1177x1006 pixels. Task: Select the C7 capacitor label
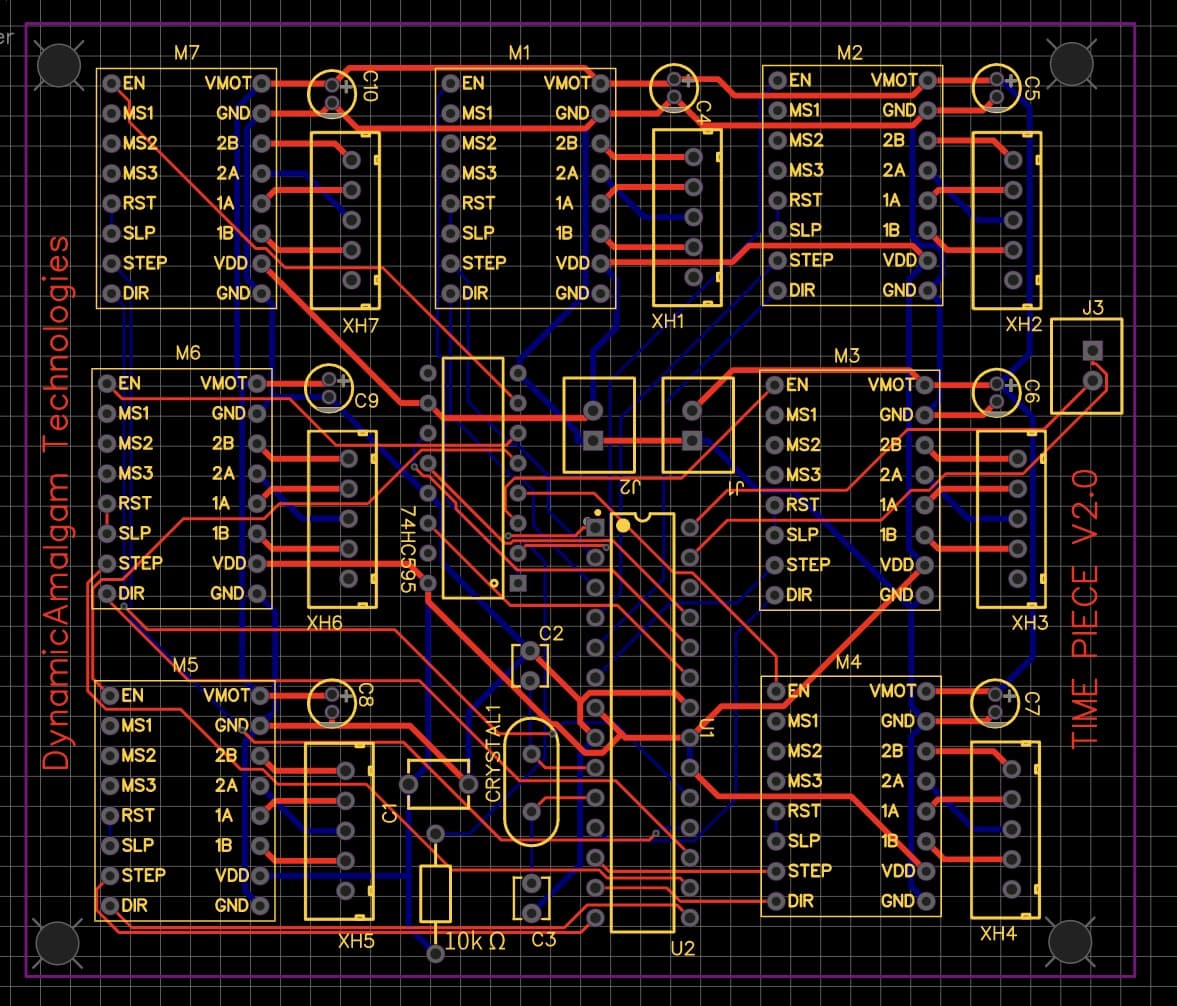[x=1032, y=703]
